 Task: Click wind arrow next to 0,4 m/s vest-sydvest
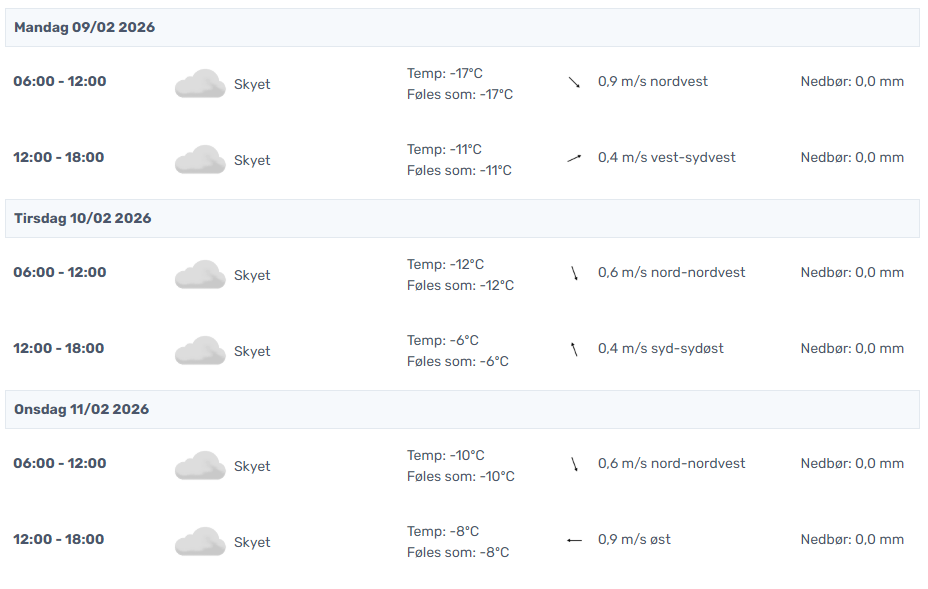pos(574,158)
